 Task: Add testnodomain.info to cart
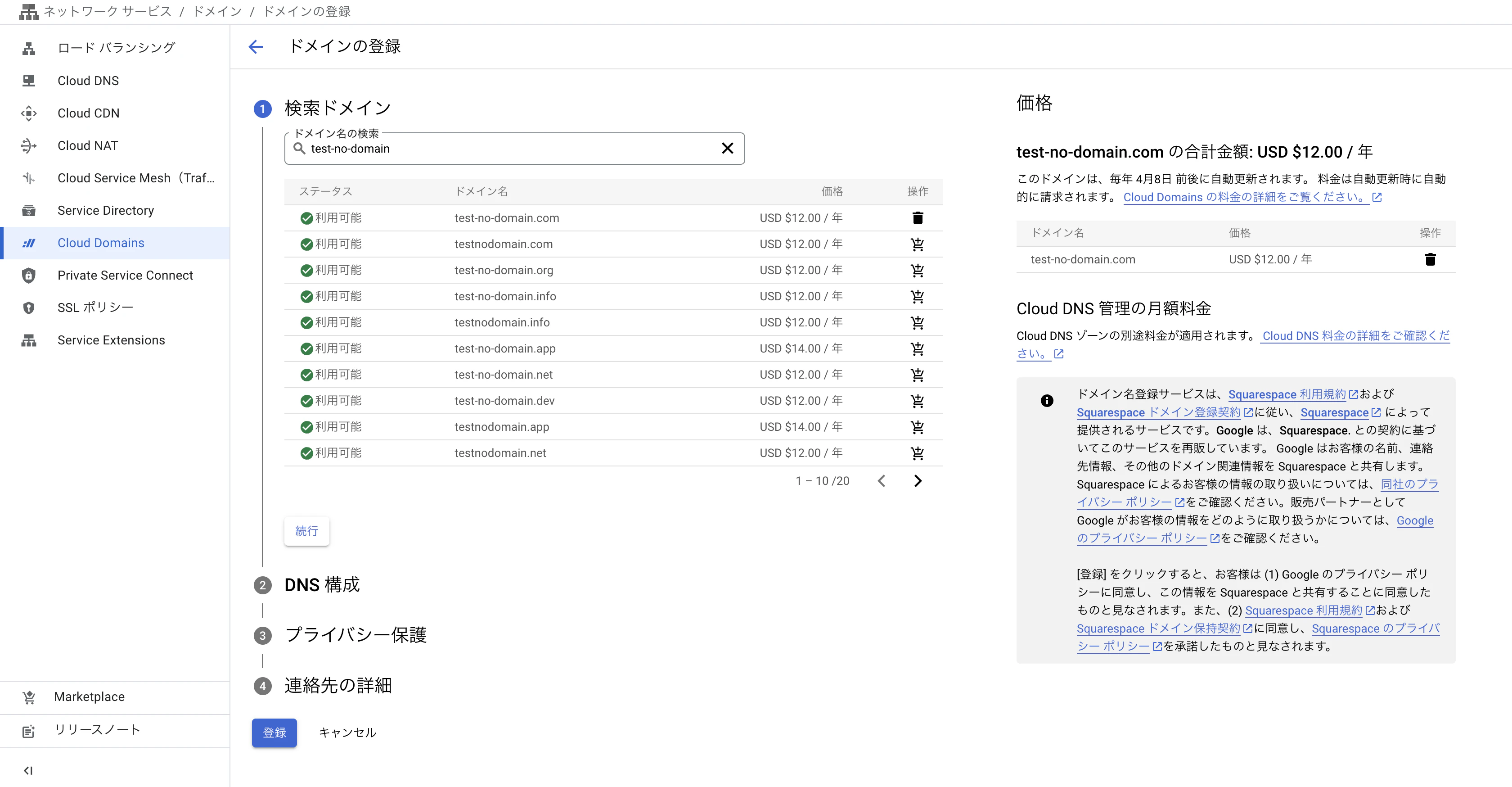918,322
